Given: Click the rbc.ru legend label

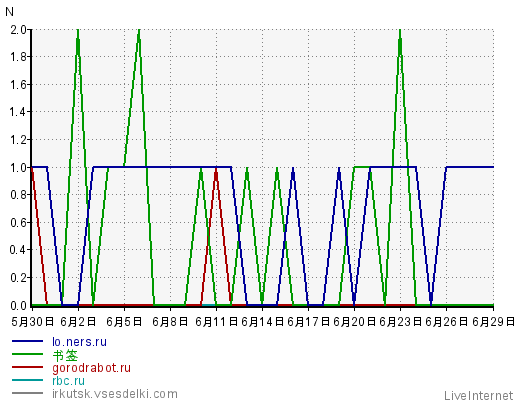Looking at the screenshot, I should tap(68, 381).
